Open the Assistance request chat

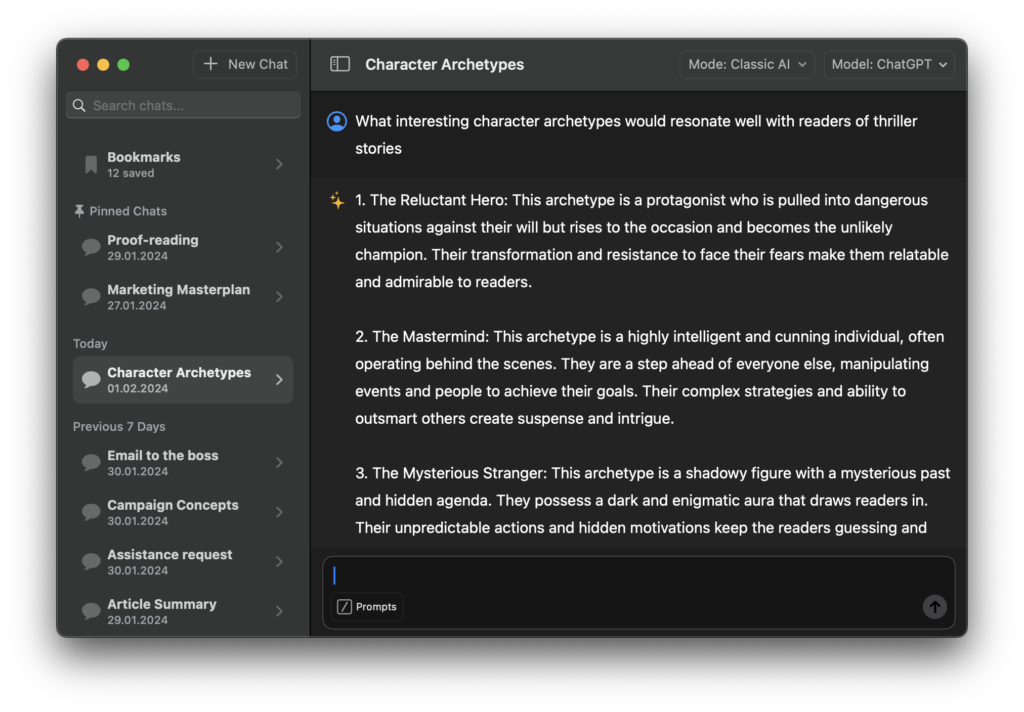click(183, 562)
